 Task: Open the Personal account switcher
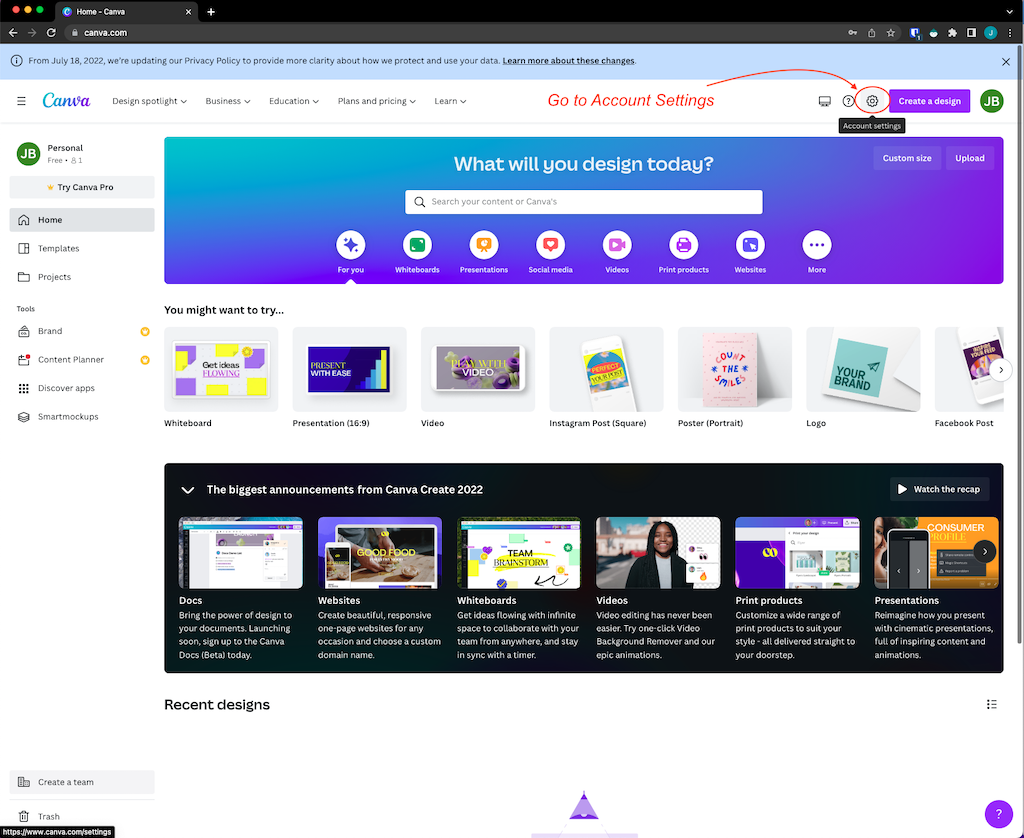[82, 153]
